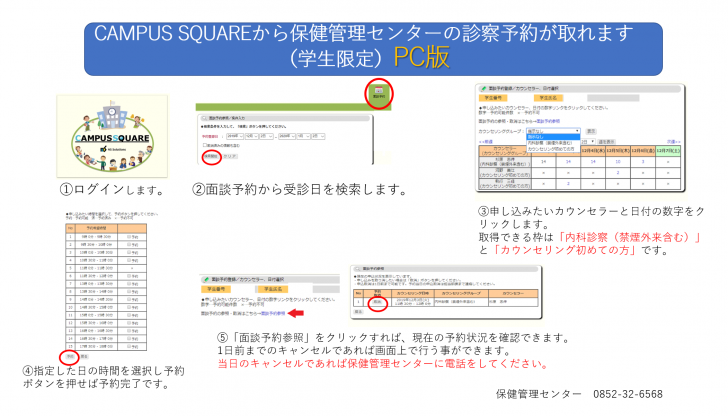Click the magnifier icon in the 面談予約参照 results panel header
This screenshot has height=416, width=728.
[357, 269]
